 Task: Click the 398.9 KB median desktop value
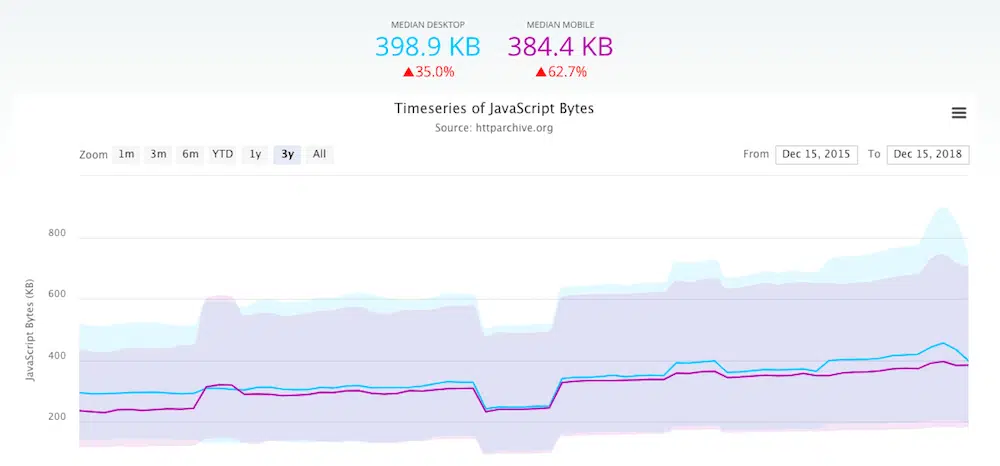point(427,46)
